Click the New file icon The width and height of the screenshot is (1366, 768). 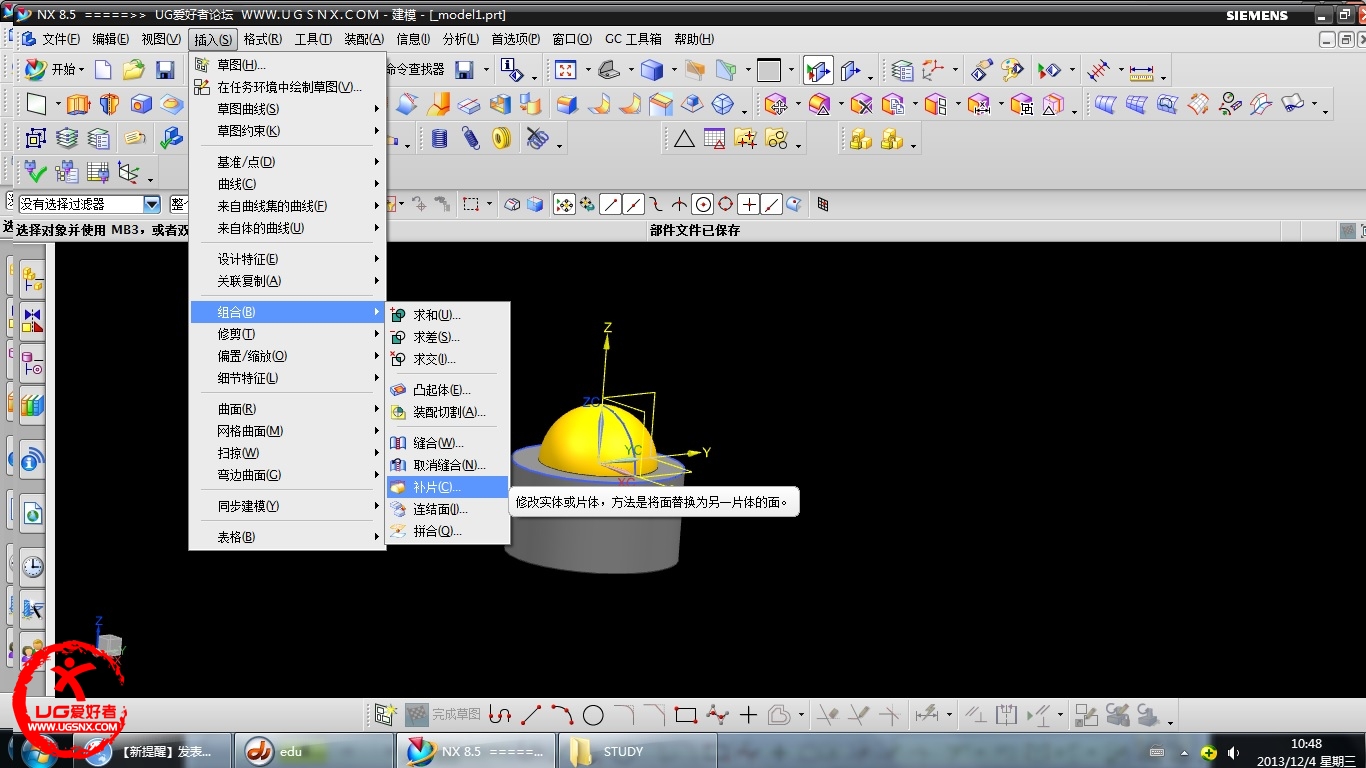click(103, 70)
